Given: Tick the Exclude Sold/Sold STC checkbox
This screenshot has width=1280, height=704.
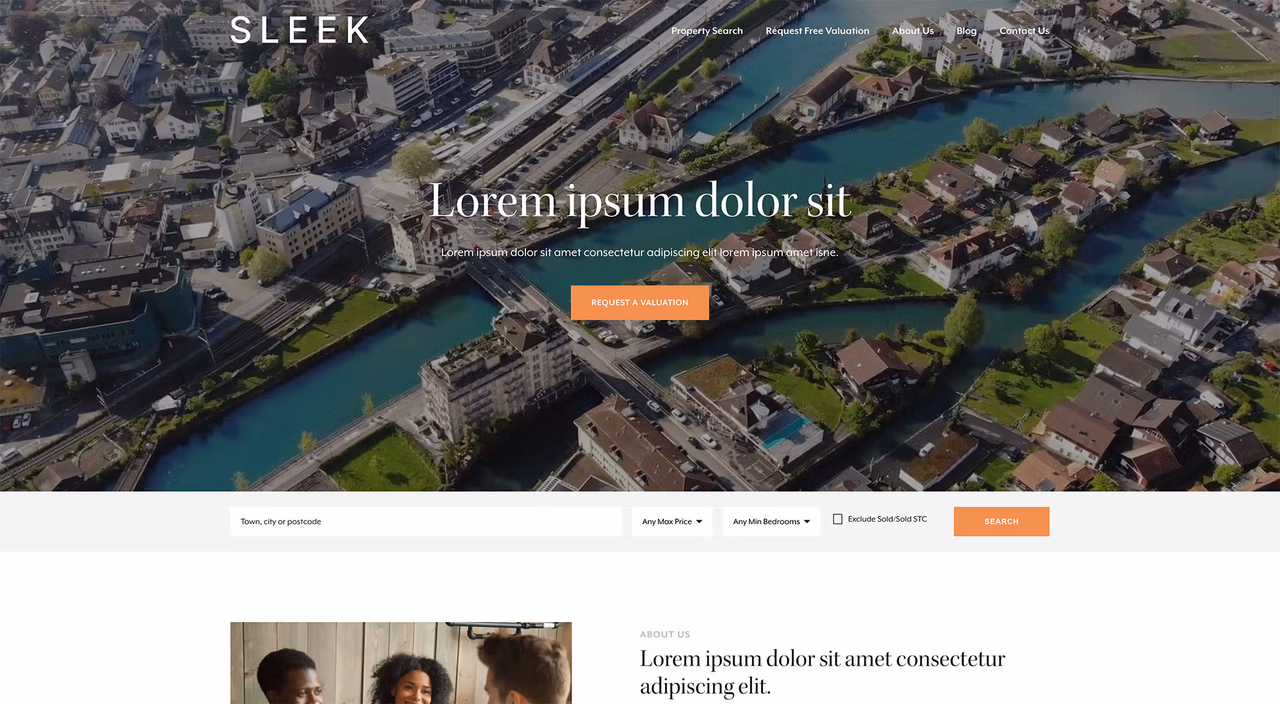Looking at the screenshot, I should click(x=838, y=519).
